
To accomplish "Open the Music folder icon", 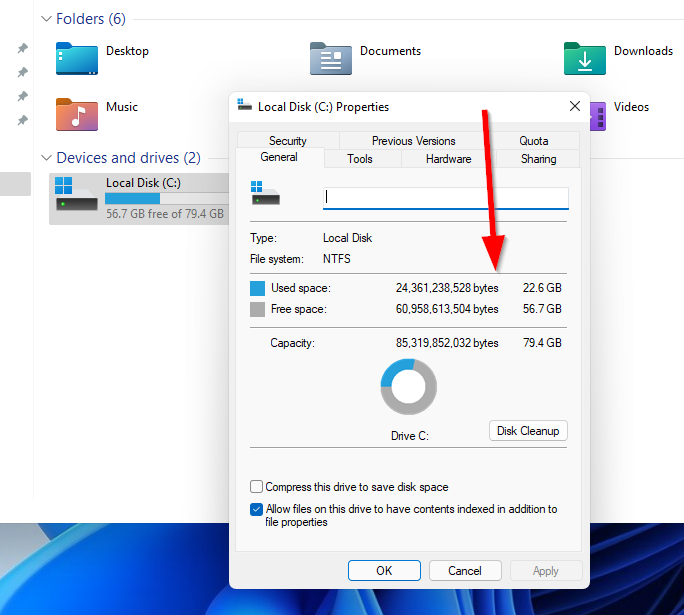I will tap(77, 114).
